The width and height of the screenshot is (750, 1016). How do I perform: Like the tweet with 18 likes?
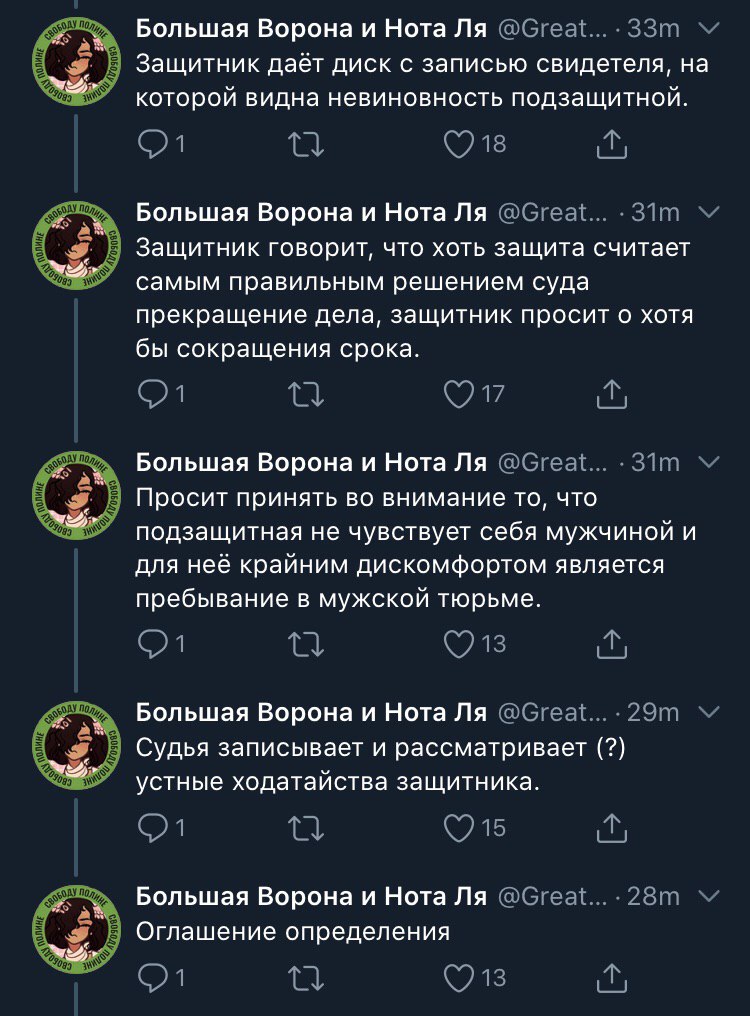[459, 146]
